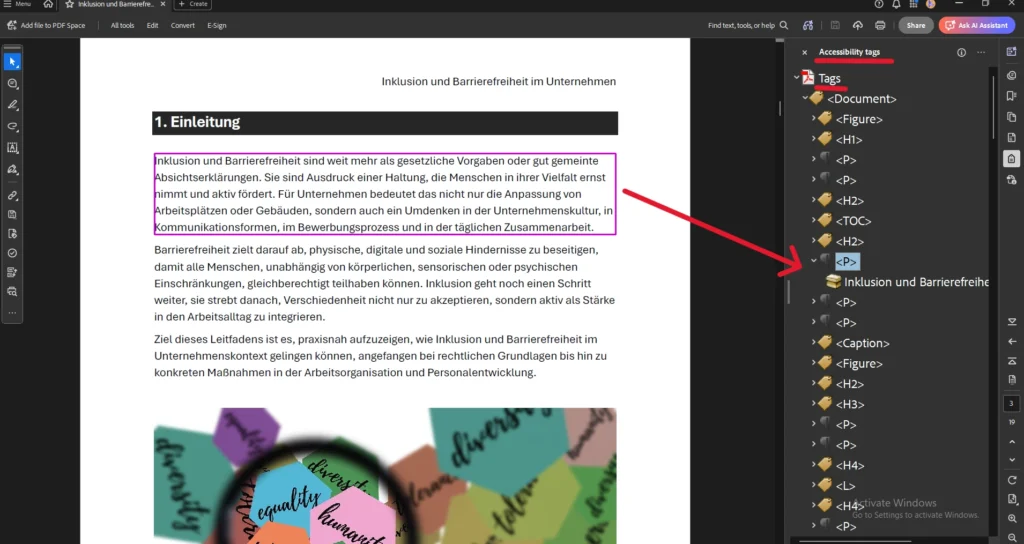Viewport: 1024px width, 544px height.
Task: Expand the <H3> tag node
Action: (x=814, y=404)
